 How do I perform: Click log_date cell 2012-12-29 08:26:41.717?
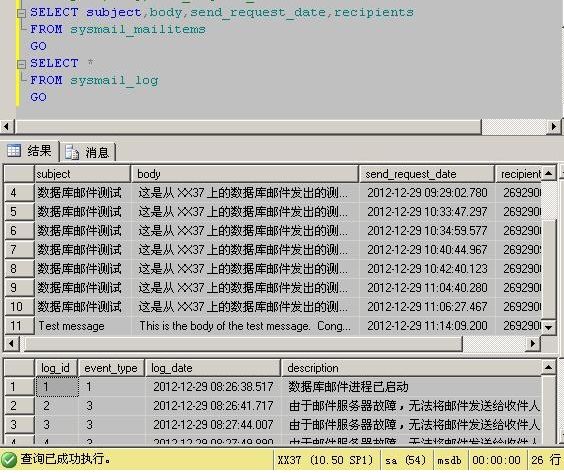click(x=213, y=406)
